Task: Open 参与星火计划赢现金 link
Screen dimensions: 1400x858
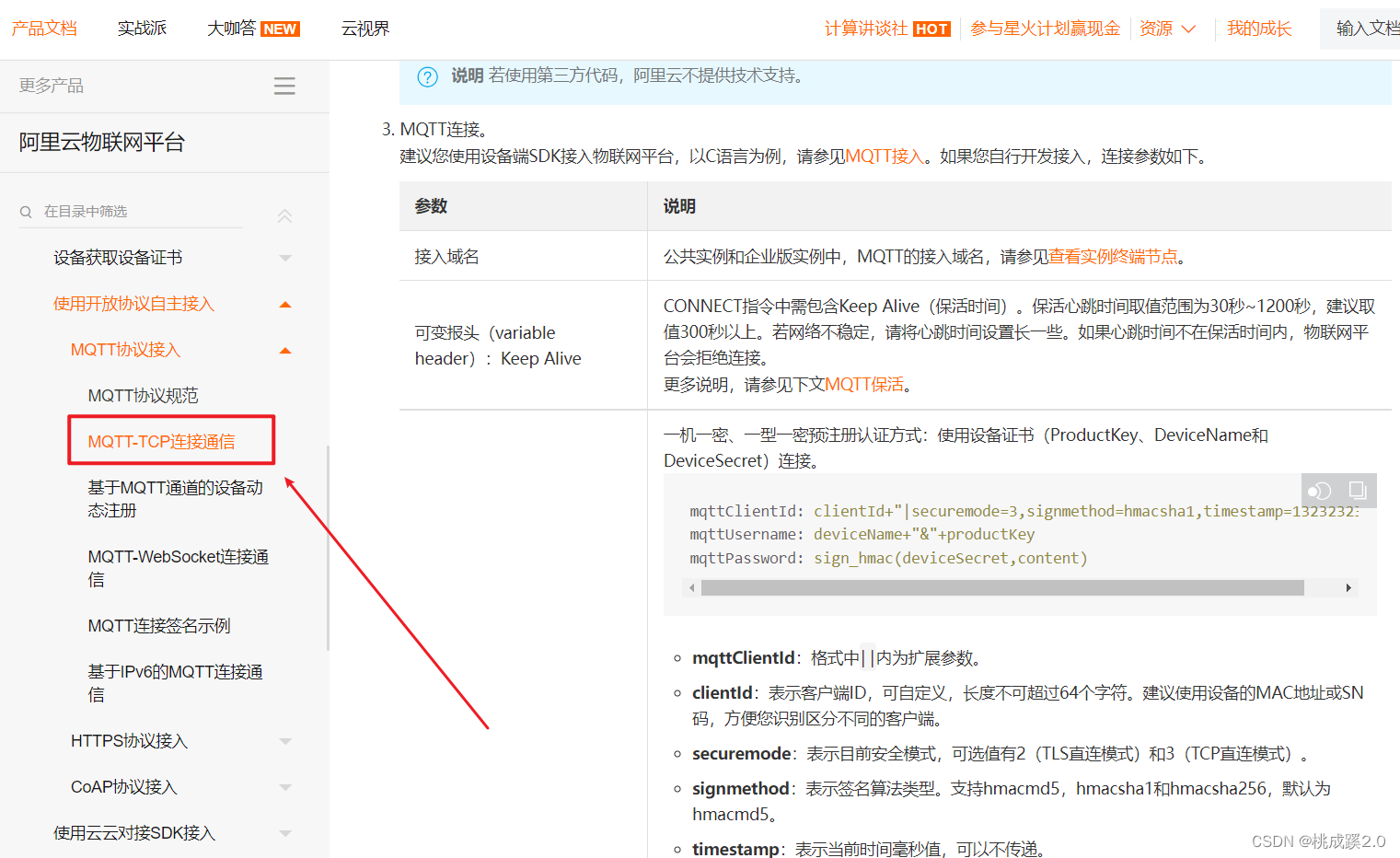Action: coord(1046,29)
